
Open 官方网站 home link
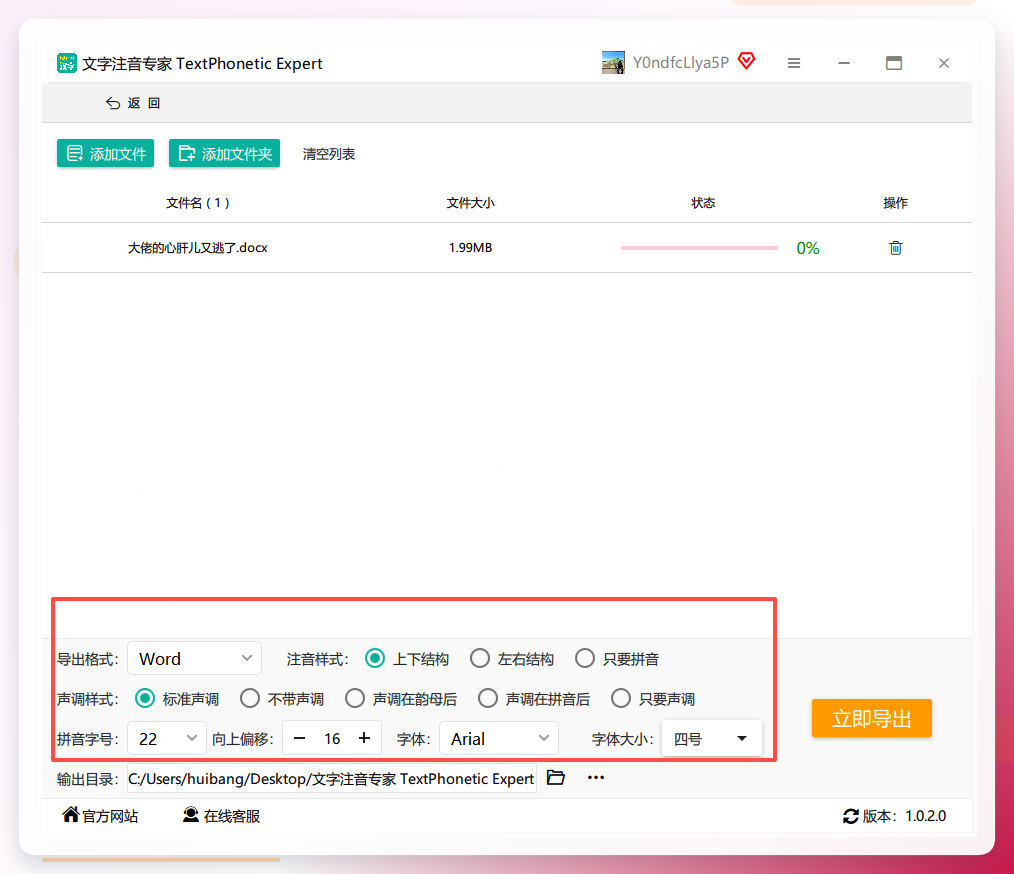coord(100,815)
